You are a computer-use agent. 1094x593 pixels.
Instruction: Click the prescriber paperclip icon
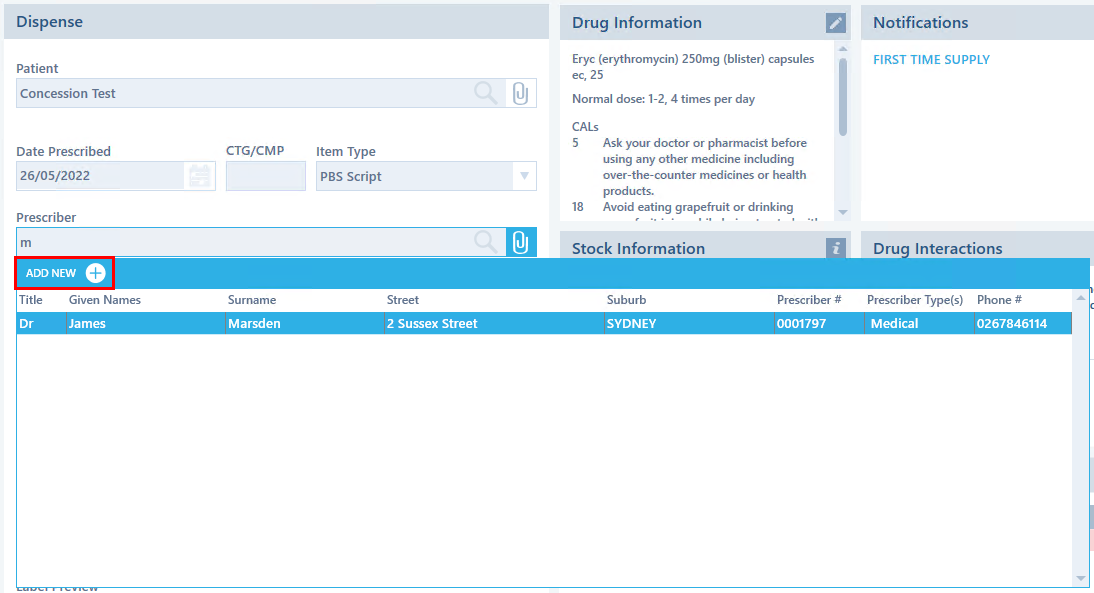click(520, 242)
